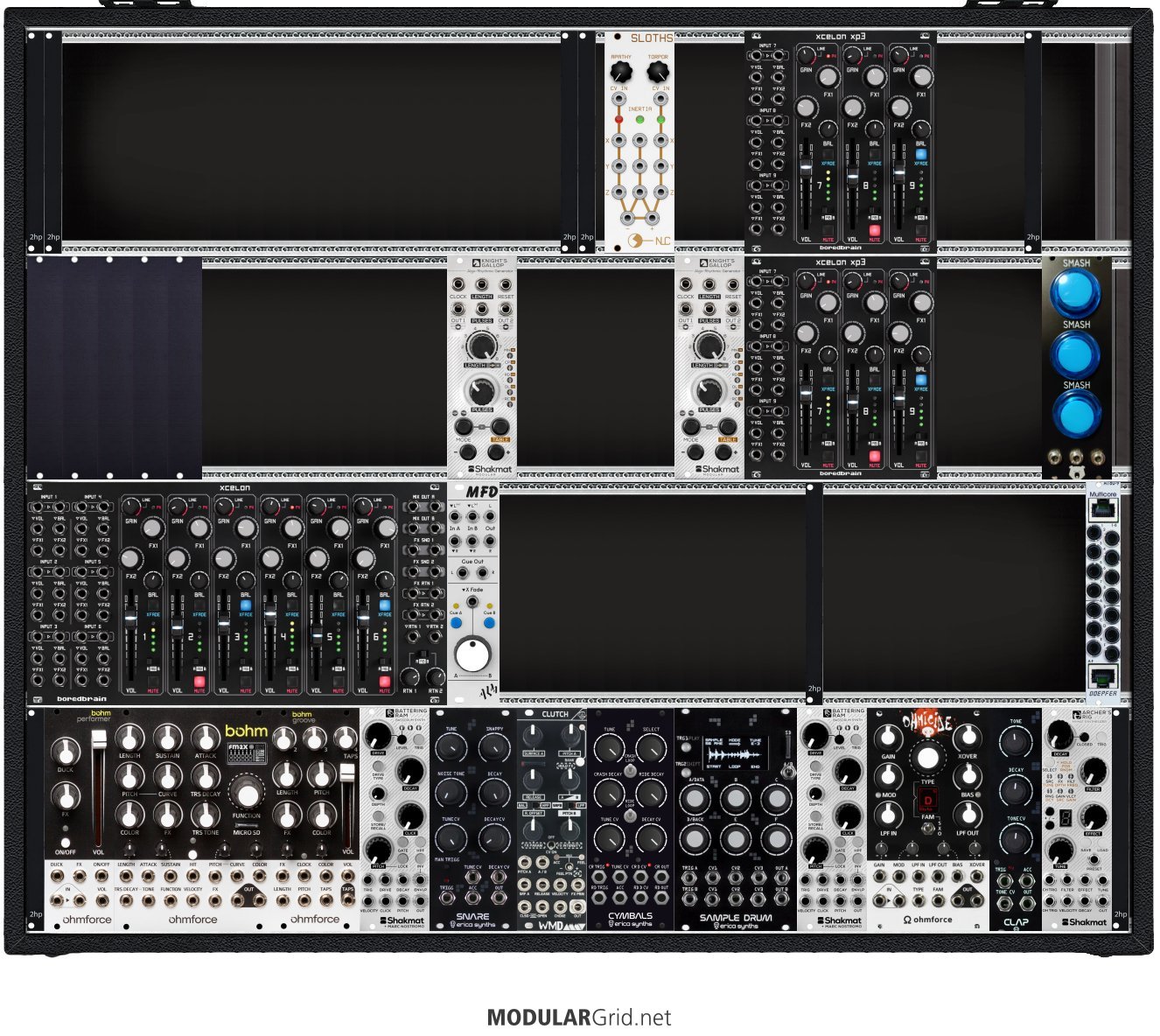
Task: Click the Xcelon channel 1 volume fader
Action: 130,618
